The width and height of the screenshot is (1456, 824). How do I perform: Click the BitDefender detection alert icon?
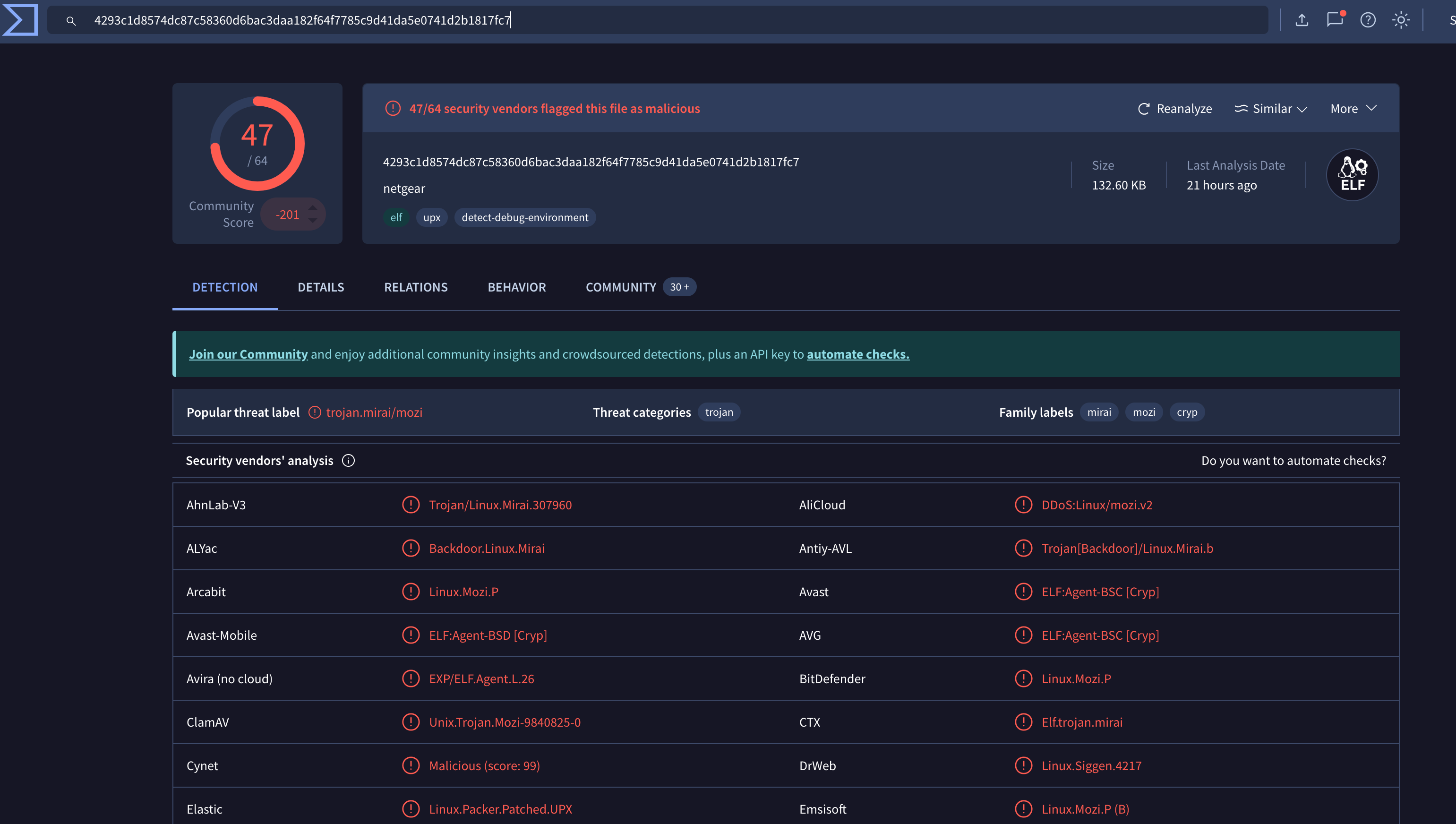(x=1023, y=678)
